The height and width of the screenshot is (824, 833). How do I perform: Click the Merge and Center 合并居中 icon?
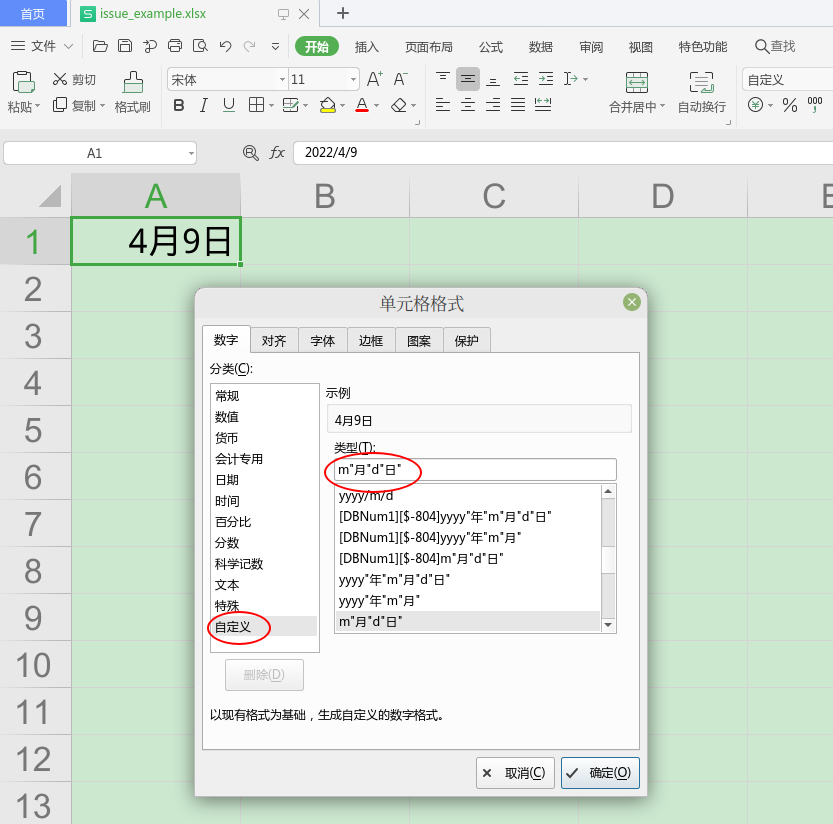[636, 83]
